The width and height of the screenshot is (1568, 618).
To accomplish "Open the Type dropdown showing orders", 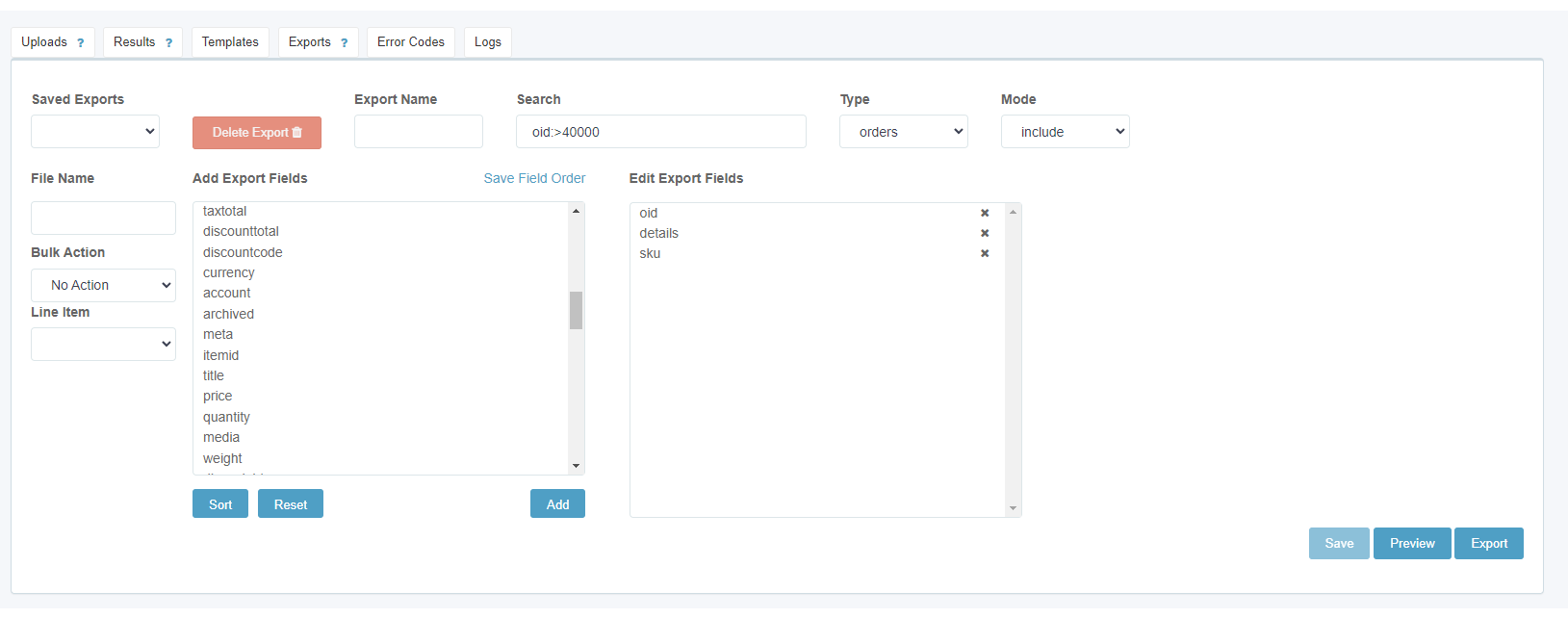I will (x=903, y=132).
